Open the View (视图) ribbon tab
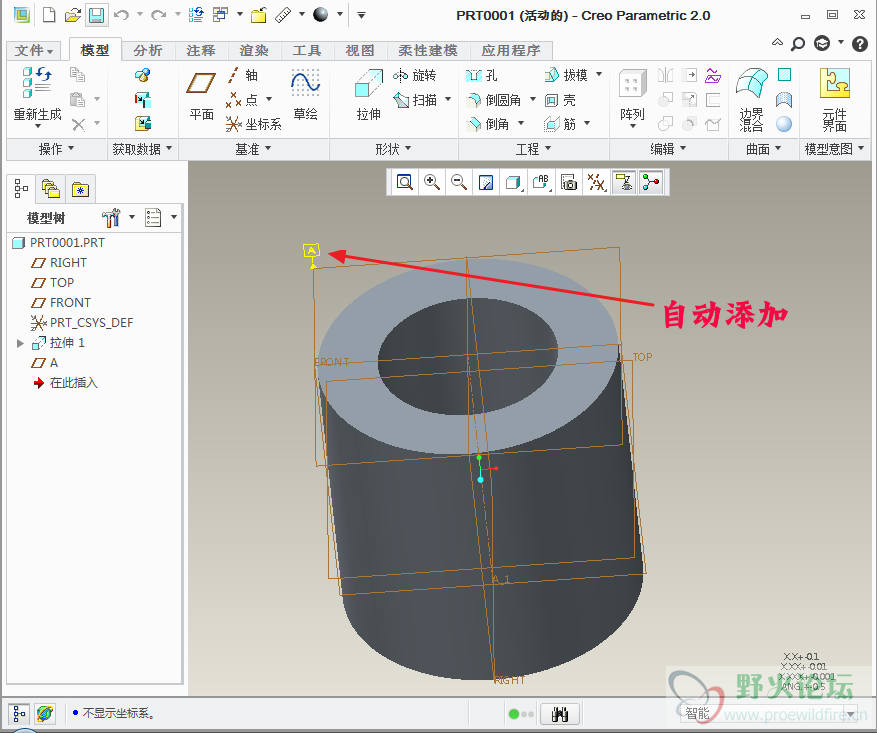This screenshot has width=877, height=733. (x=360, y=51)
